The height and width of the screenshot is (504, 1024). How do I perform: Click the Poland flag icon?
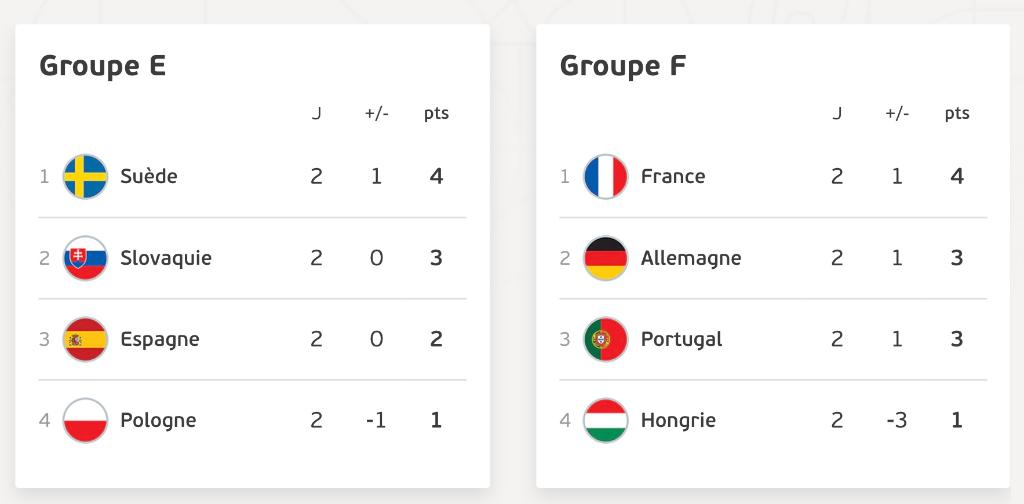[x=86, y=420]
